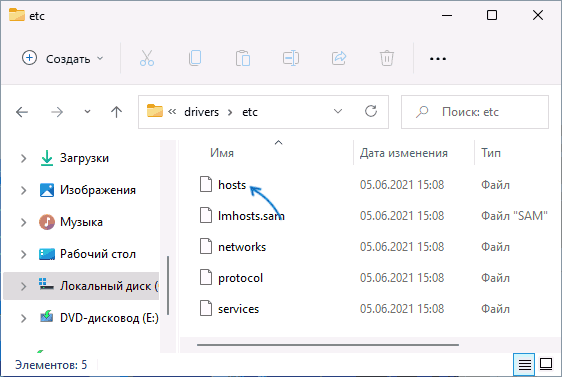Screen dimensions: 562x377
Task: Click the Поиск: etc search field
Action: tap(475, 112)
